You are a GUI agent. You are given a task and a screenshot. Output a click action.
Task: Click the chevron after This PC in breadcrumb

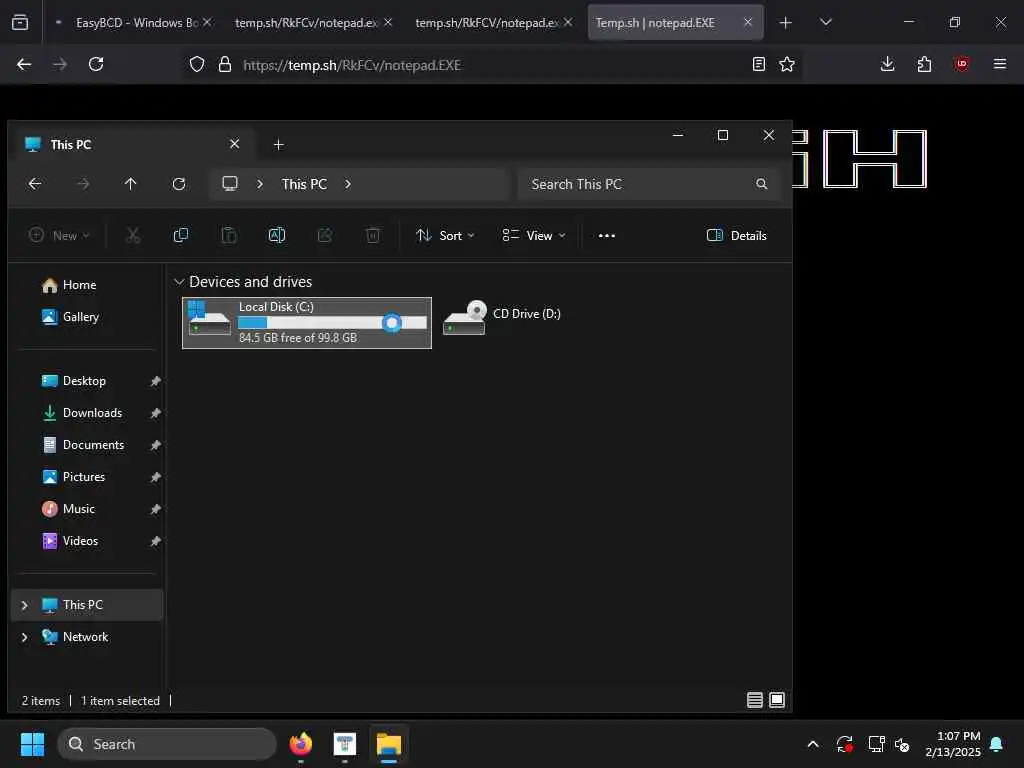(x=348, y=184)
